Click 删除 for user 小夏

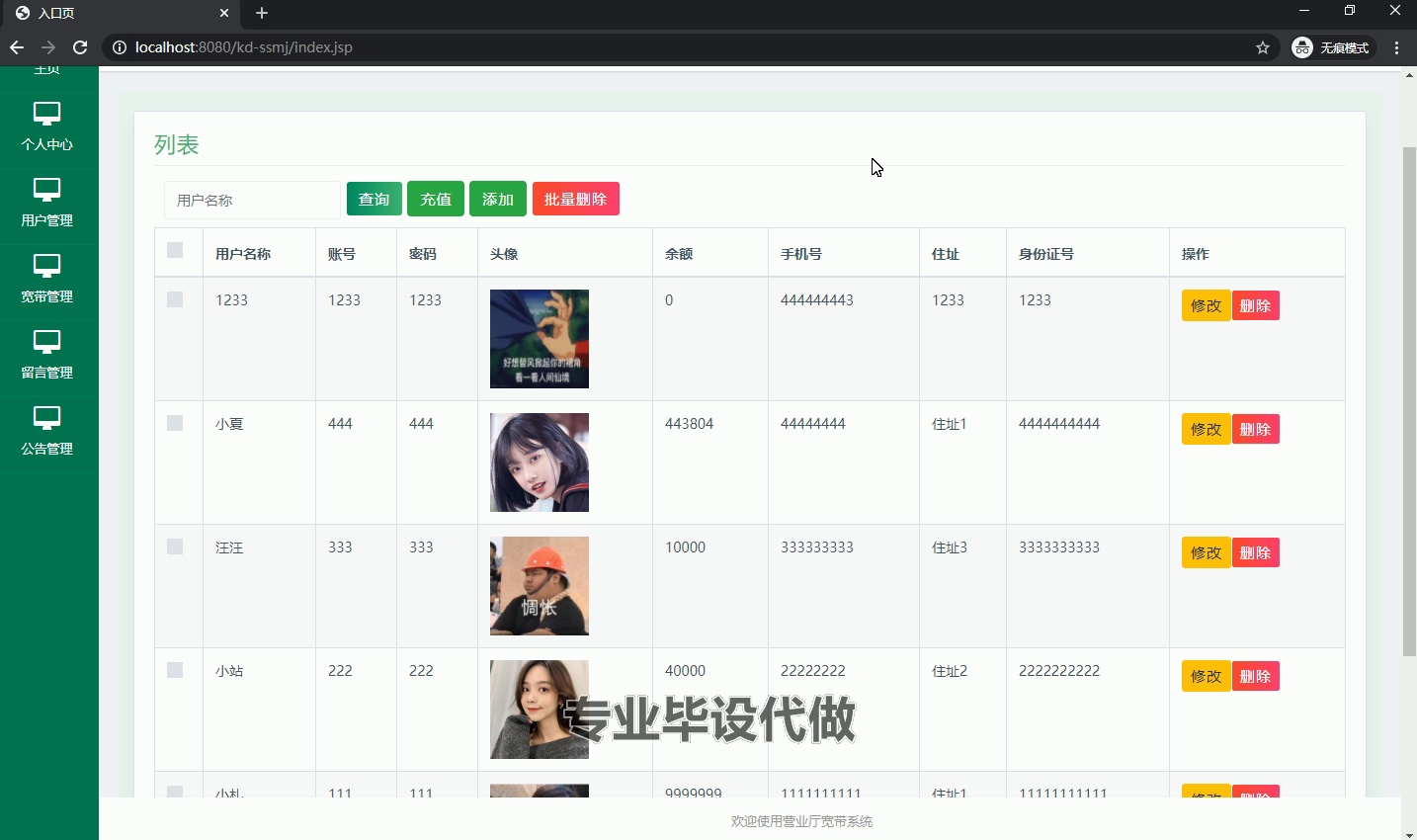(x=1255, y=429)
